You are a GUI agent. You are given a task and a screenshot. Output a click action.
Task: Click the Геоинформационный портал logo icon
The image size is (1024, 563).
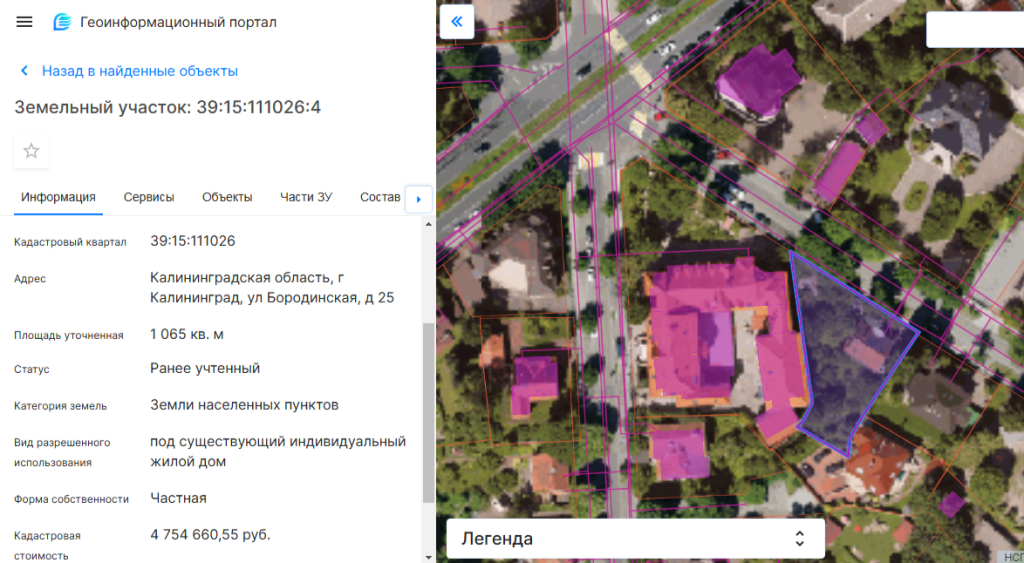(x=62, y=22)
